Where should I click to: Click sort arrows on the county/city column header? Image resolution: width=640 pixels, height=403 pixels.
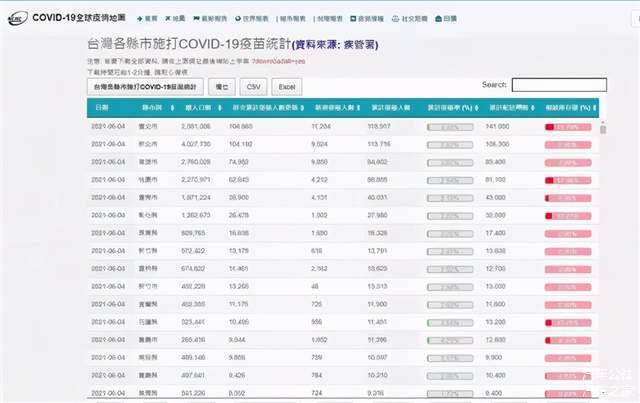pos(172,108)
